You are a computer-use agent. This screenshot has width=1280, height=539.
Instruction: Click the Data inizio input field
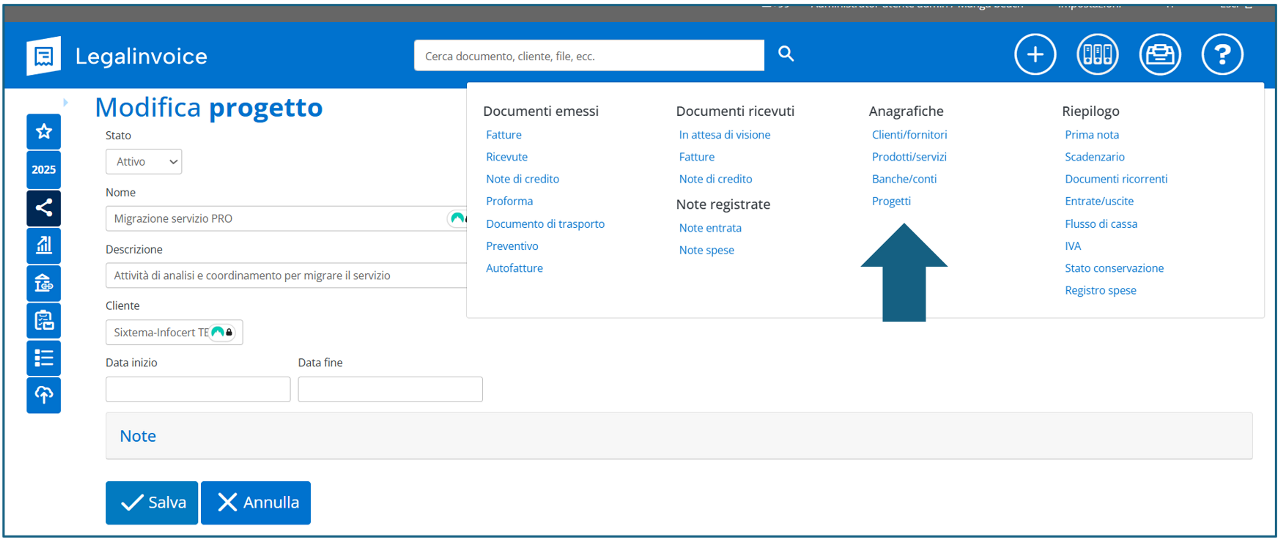tap(198, 390)
